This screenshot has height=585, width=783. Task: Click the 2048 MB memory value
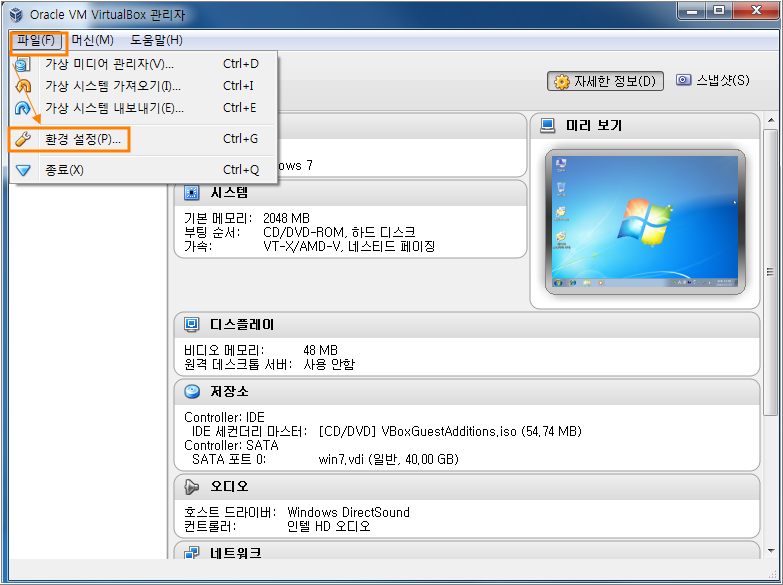[286, 218]
